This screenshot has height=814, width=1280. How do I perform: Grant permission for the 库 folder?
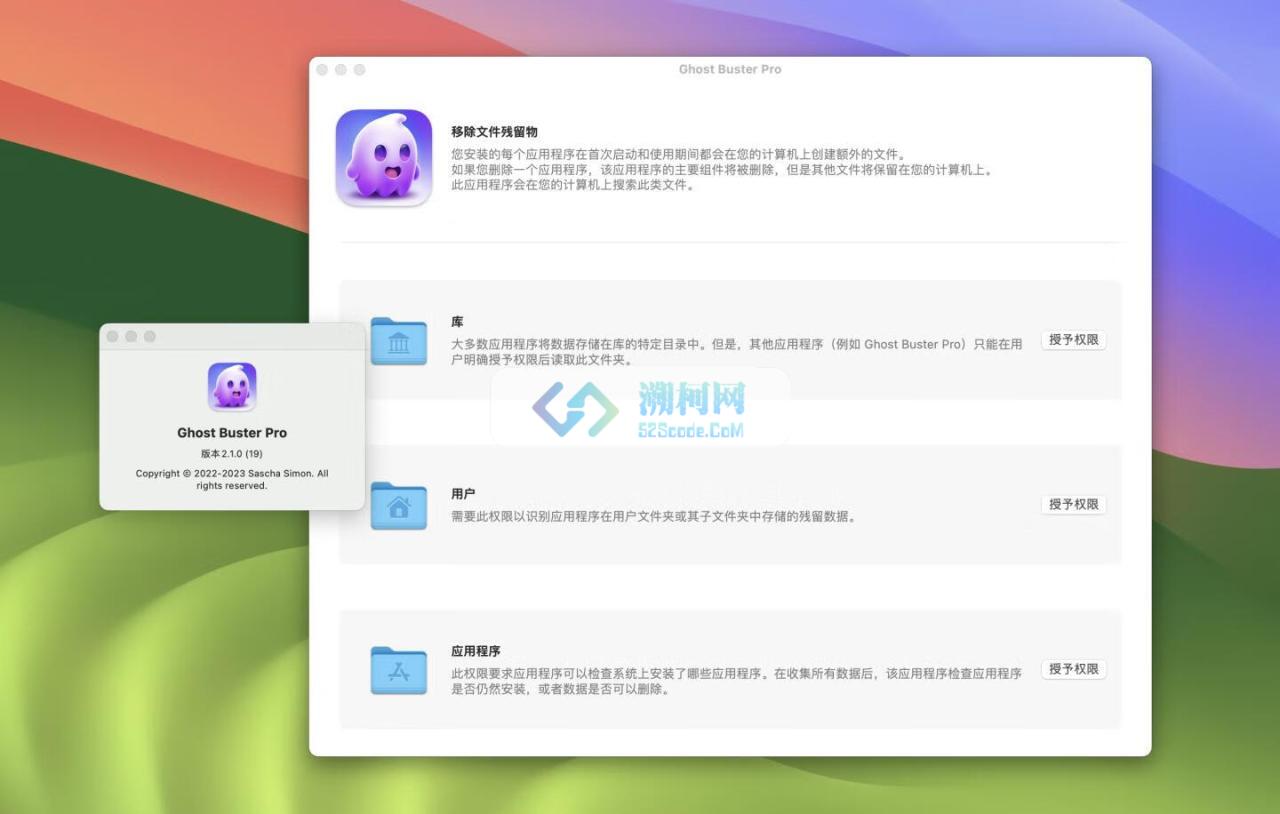[x=1074, y=340]
